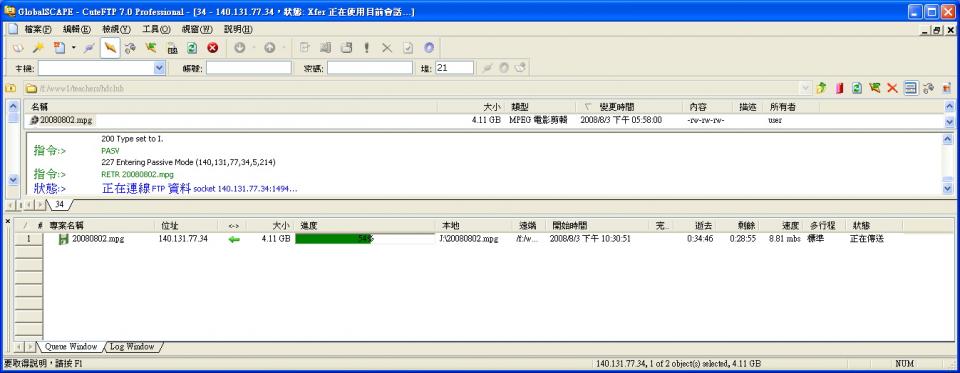Click the 正在傳送 status text
The image size is (960, 373).
867,239
